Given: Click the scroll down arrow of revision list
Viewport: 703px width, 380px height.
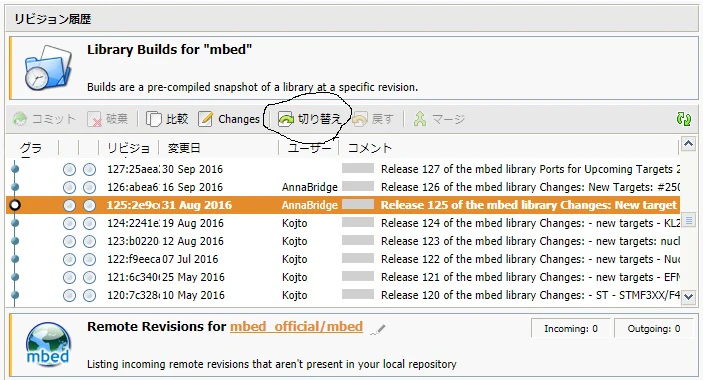Looking at the screenshot, I should pyautogui.click(x=689, y=296).
